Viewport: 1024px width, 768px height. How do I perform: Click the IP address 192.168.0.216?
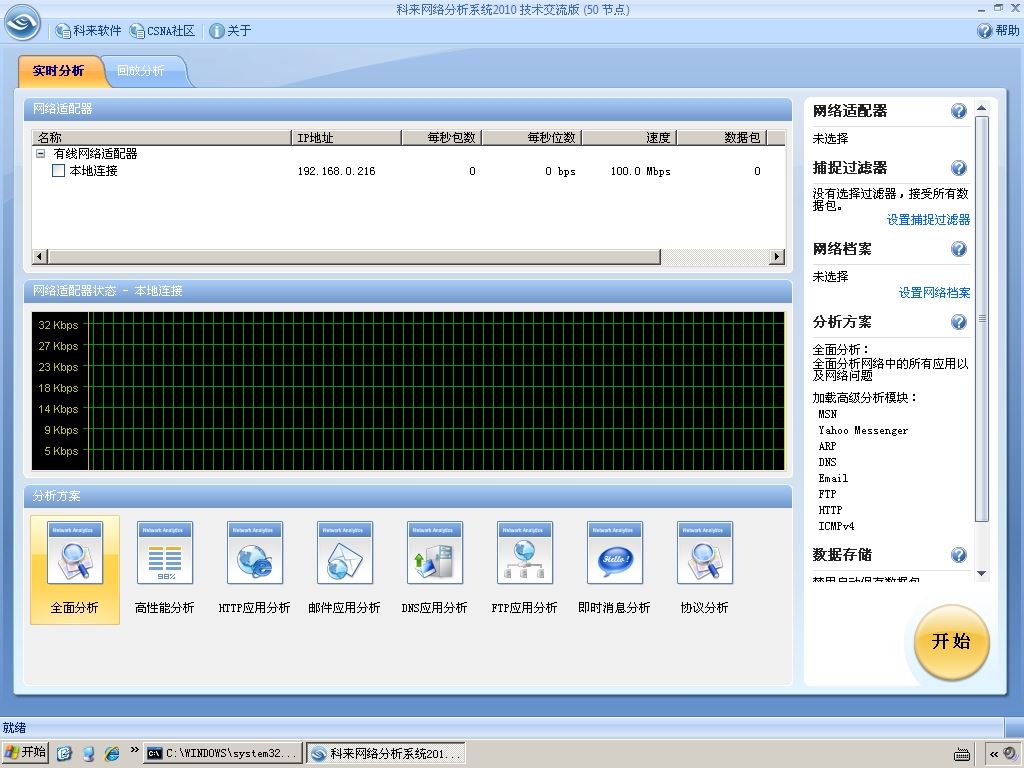(336, 171)
